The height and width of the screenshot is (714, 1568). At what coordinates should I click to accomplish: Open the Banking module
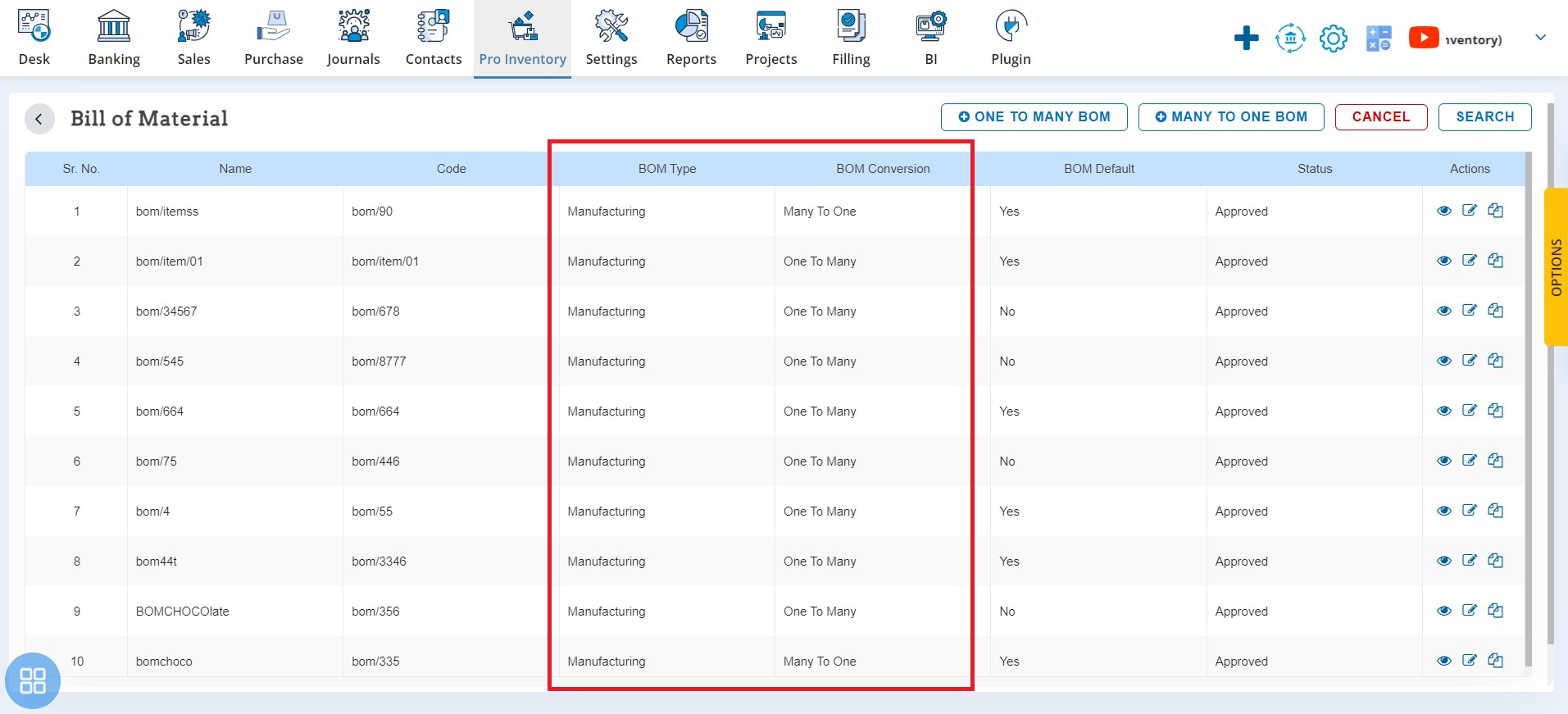[x=114, y=39]
